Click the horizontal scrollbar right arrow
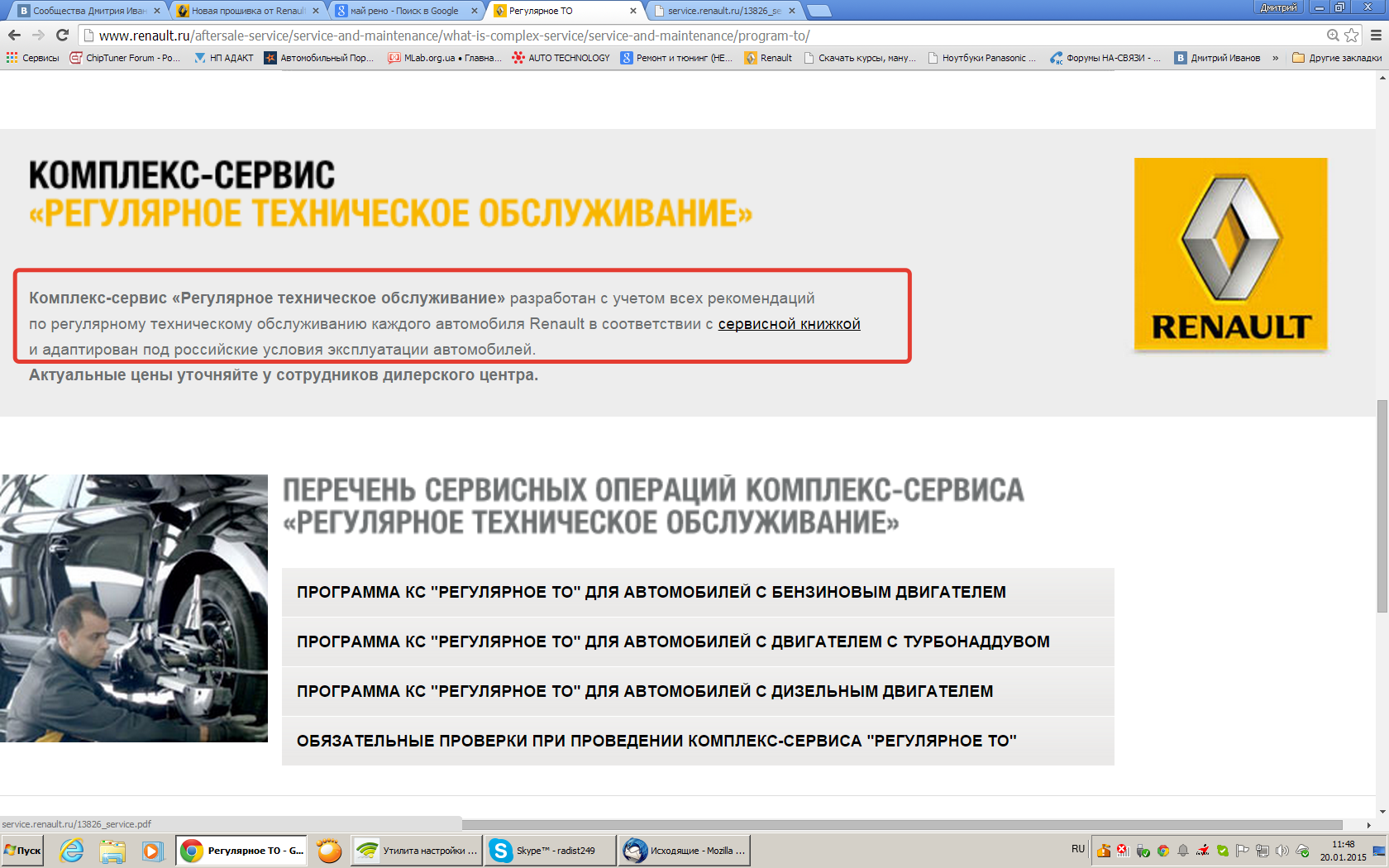Screen dimensions: 1389x868 click(x=1369, y=824)
